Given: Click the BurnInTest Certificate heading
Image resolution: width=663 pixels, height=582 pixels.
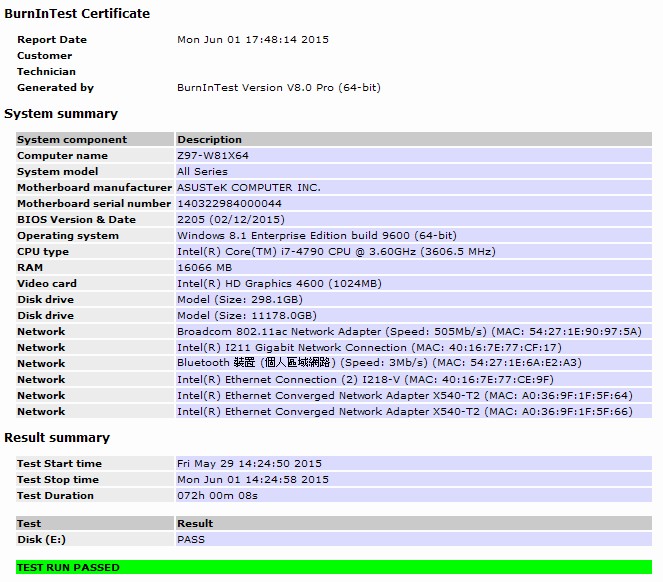Looking at the screenshot, I should point(77,14).
